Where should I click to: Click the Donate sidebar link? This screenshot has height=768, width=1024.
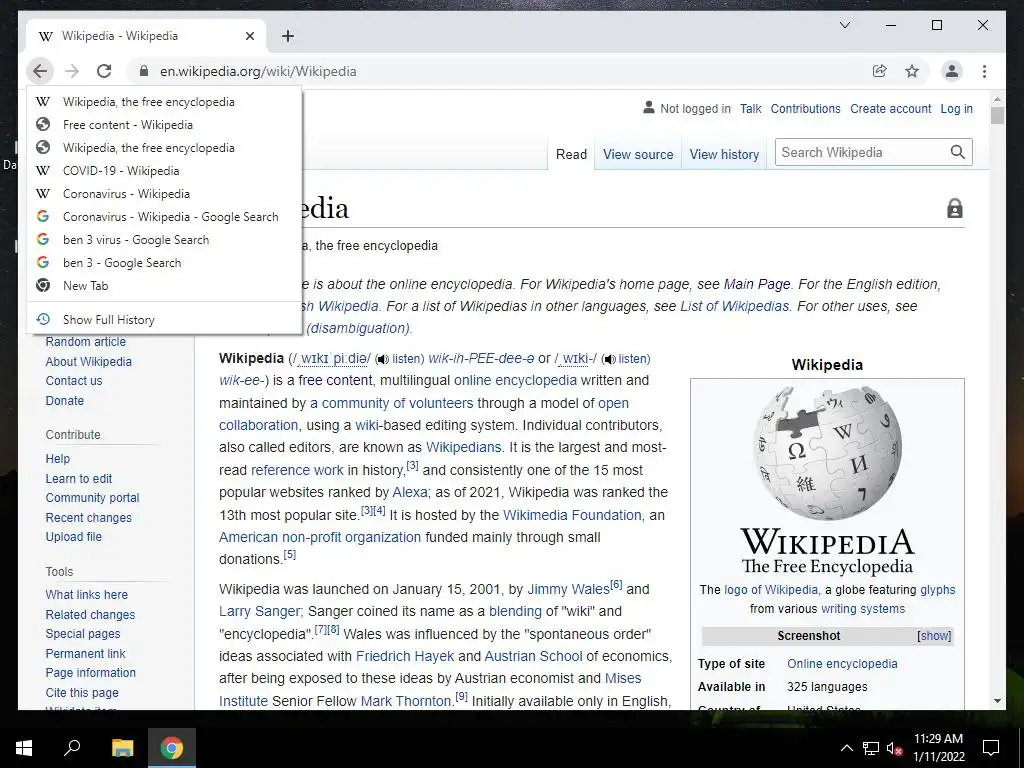[65, 401]
